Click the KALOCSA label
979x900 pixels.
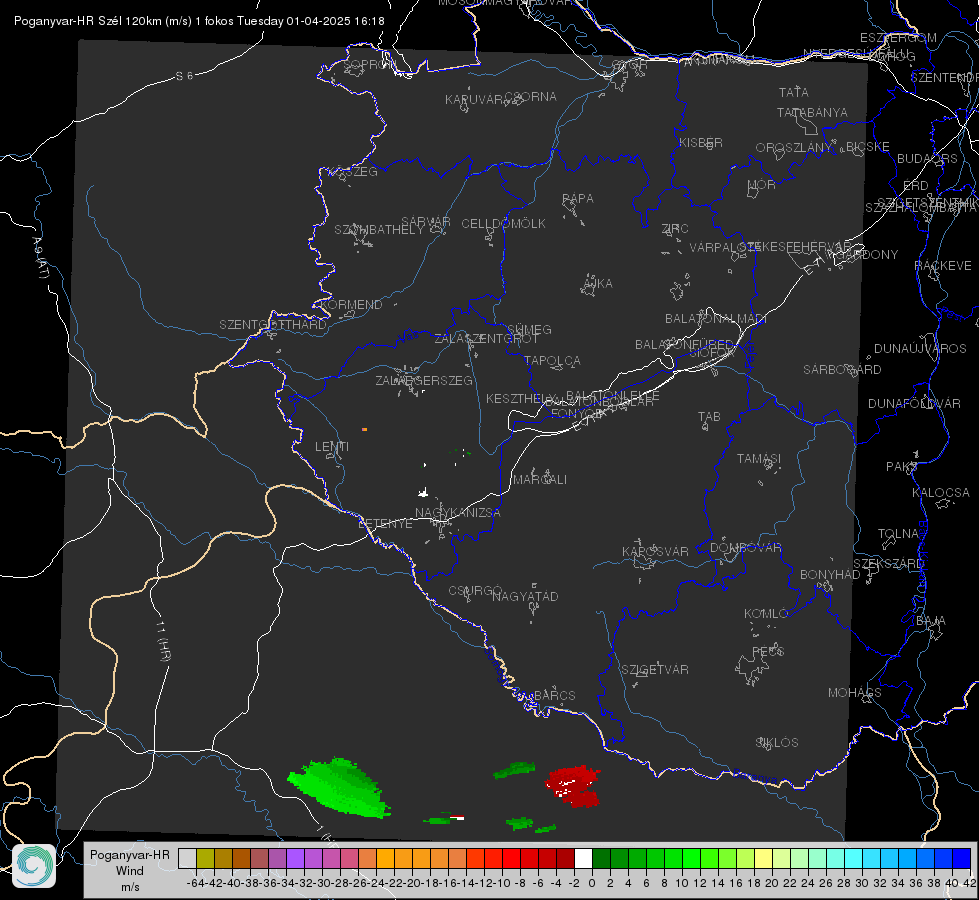(941, 493)
